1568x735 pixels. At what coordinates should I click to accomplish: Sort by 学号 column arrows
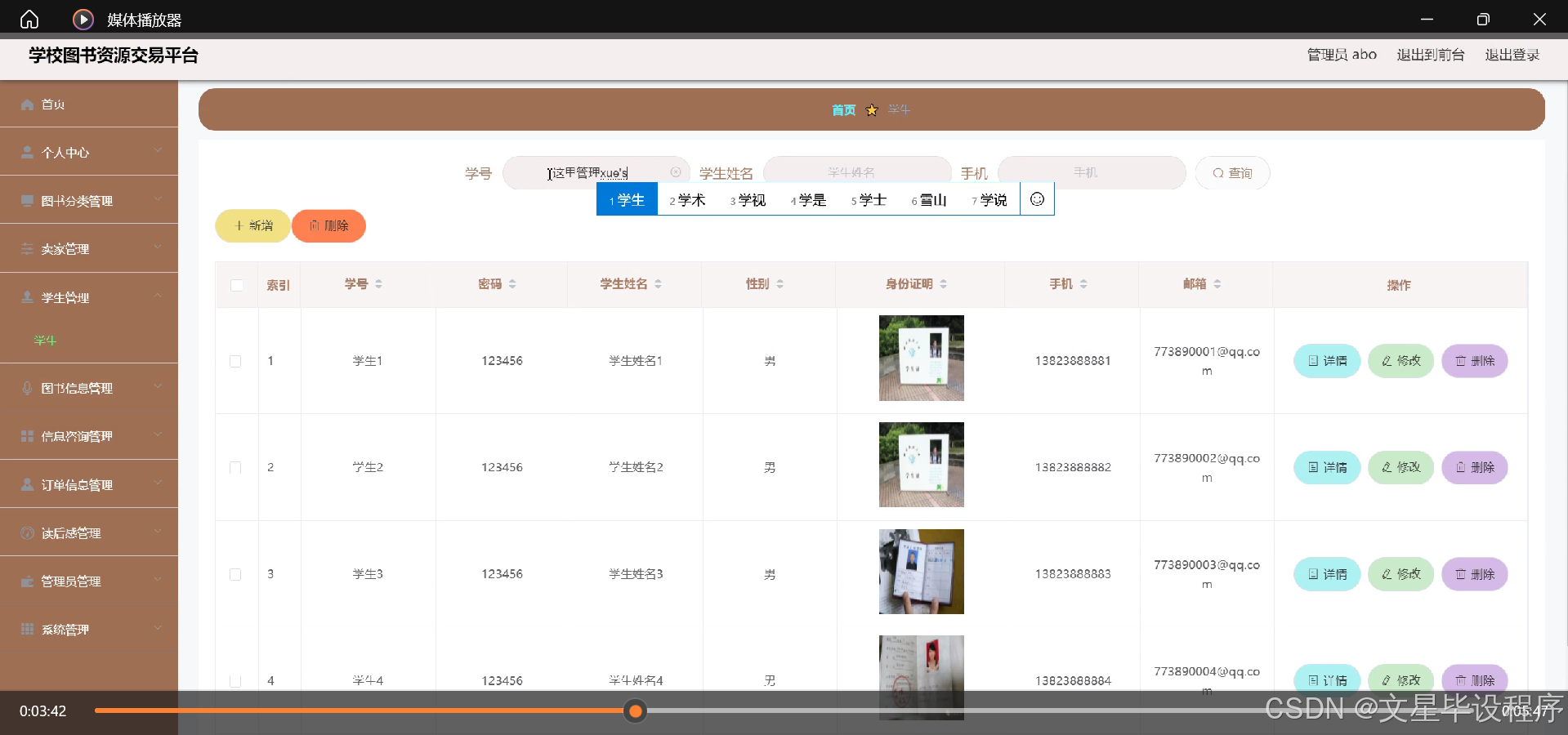(x=378, y=284)
